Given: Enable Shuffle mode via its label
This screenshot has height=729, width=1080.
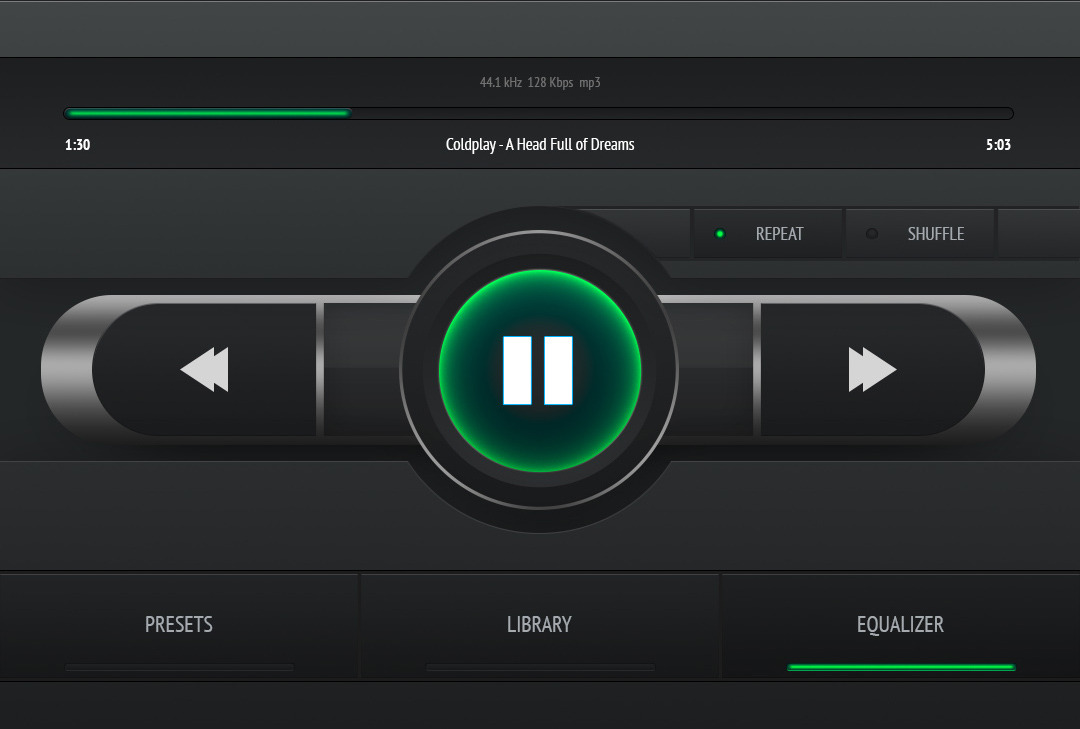Looking at the screenshot, I should pos(935,234).
